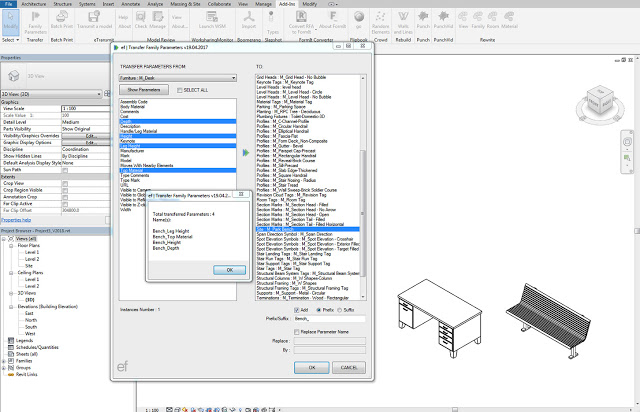Open the Launch WSM tool

(x=211, y=20)
